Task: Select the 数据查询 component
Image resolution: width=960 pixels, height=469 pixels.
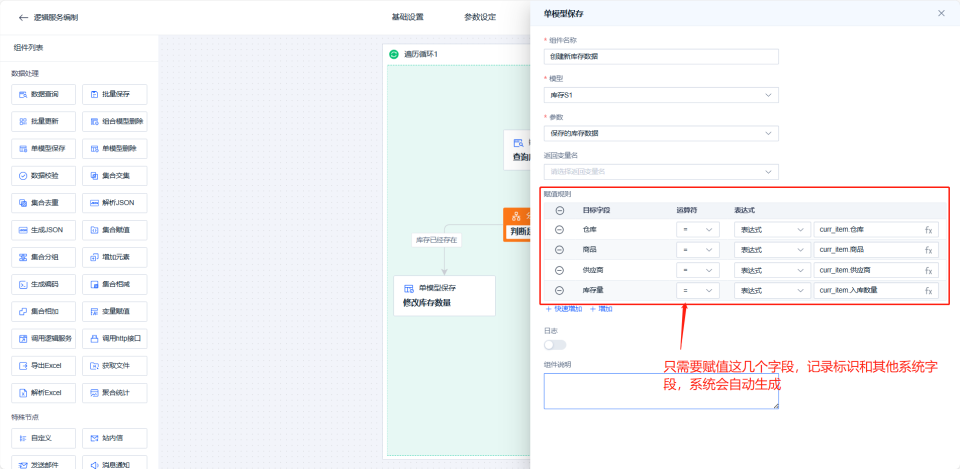Action: [43, 94]
